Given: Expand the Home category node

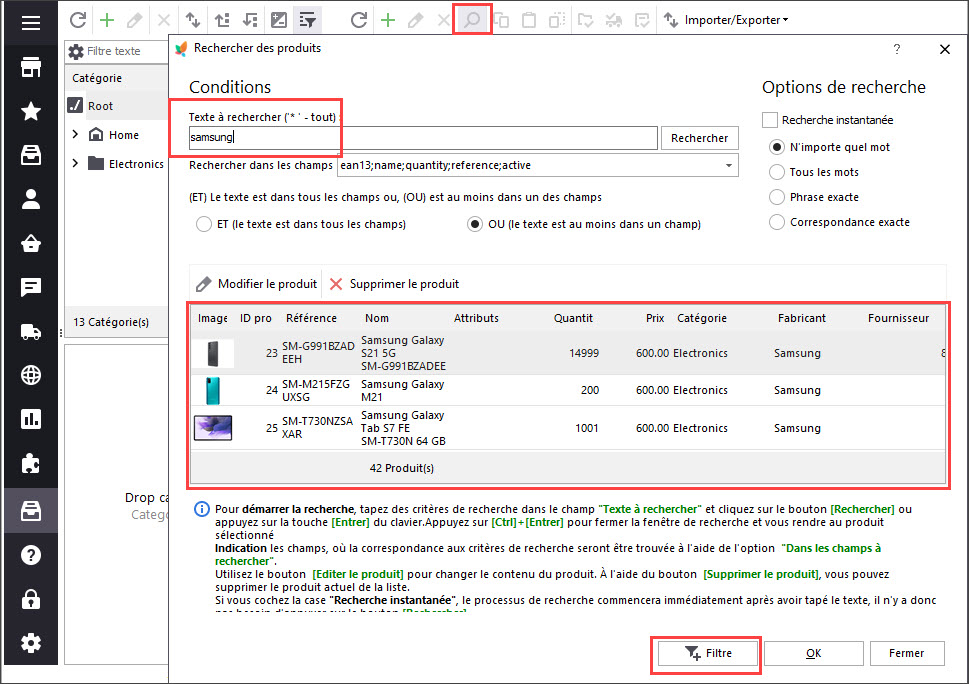Looking at the screenshot, I should 75,134.
